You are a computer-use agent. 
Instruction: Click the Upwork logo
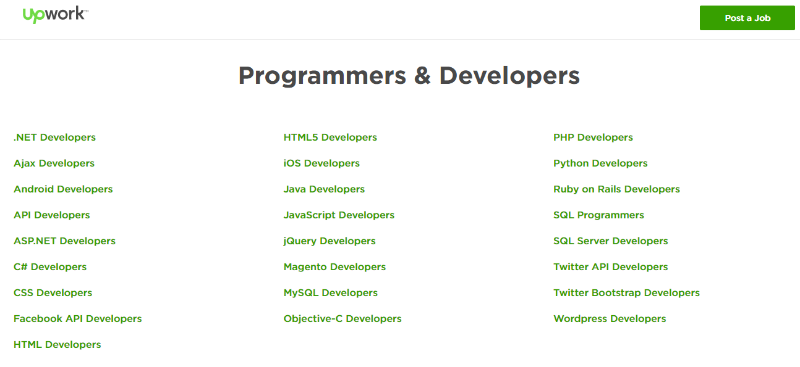coord(55,15)
